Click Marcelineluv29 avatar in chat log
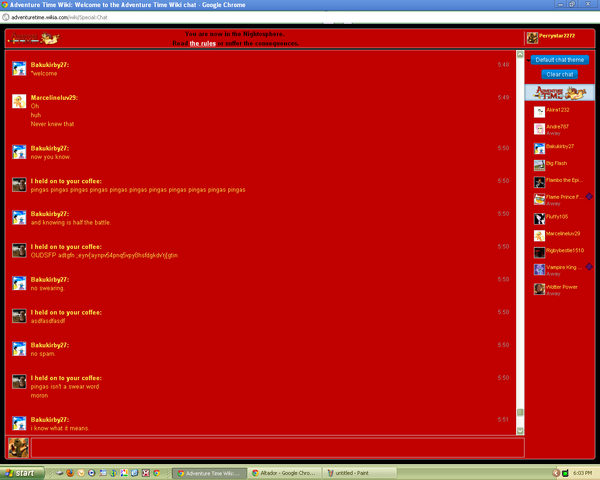Screen dimensions: 600x480 pos(19,101)
